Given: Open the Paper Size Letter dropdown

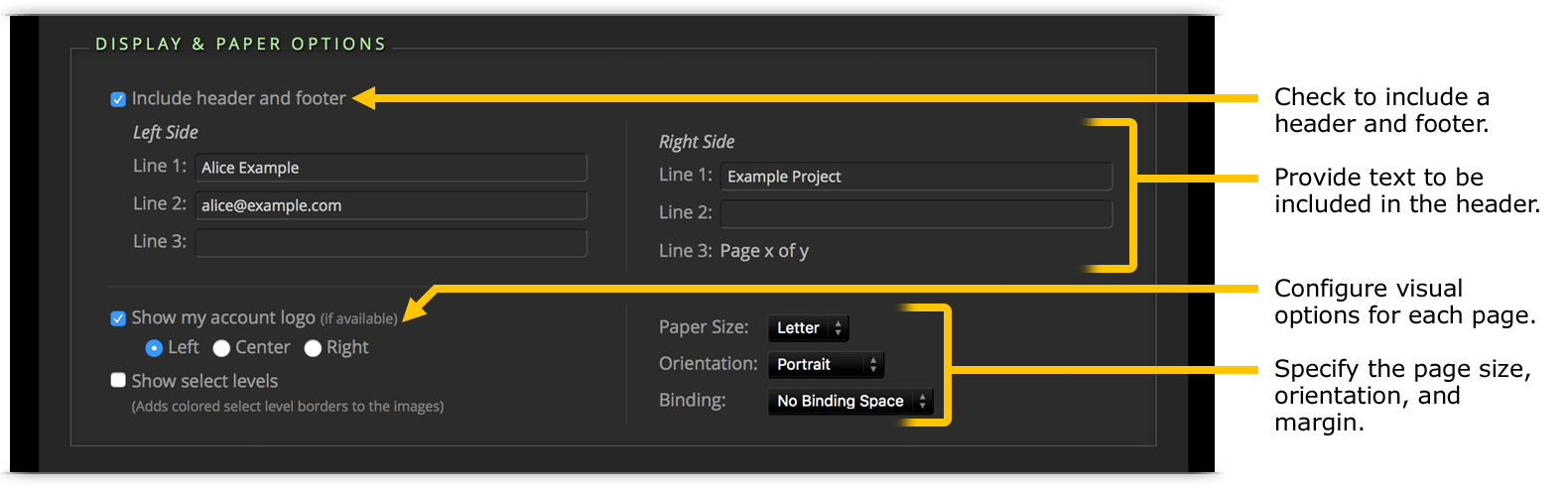Looking at the screenshot, I should 809,328.
